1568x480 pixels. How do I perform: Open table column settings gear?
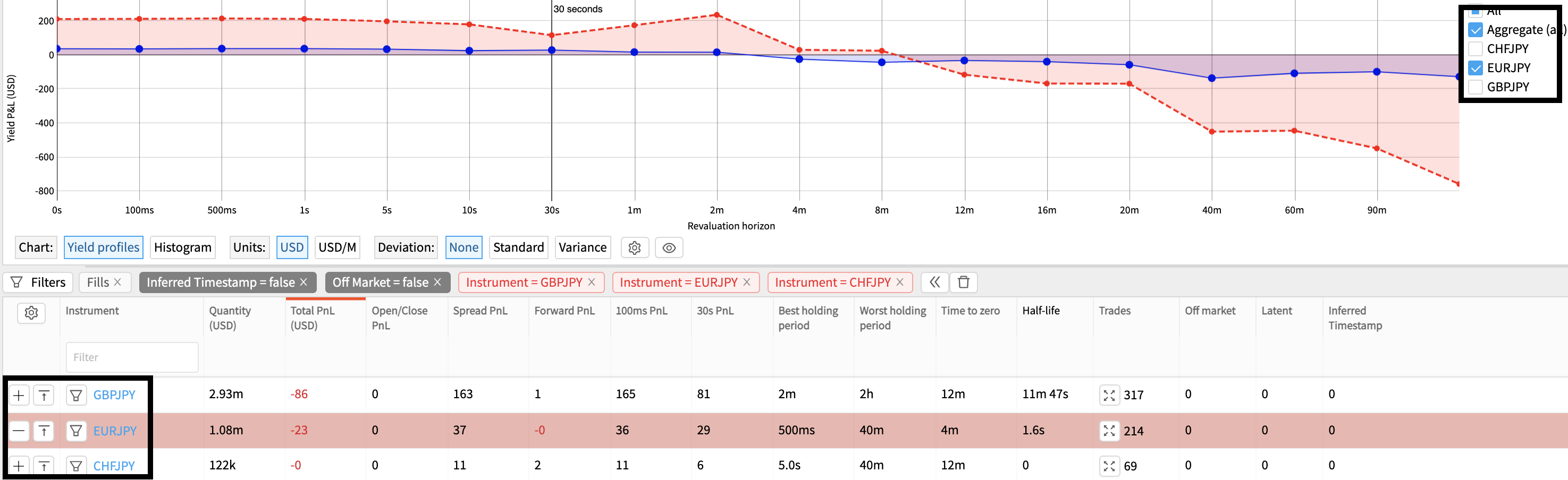(x=31, y=313)
